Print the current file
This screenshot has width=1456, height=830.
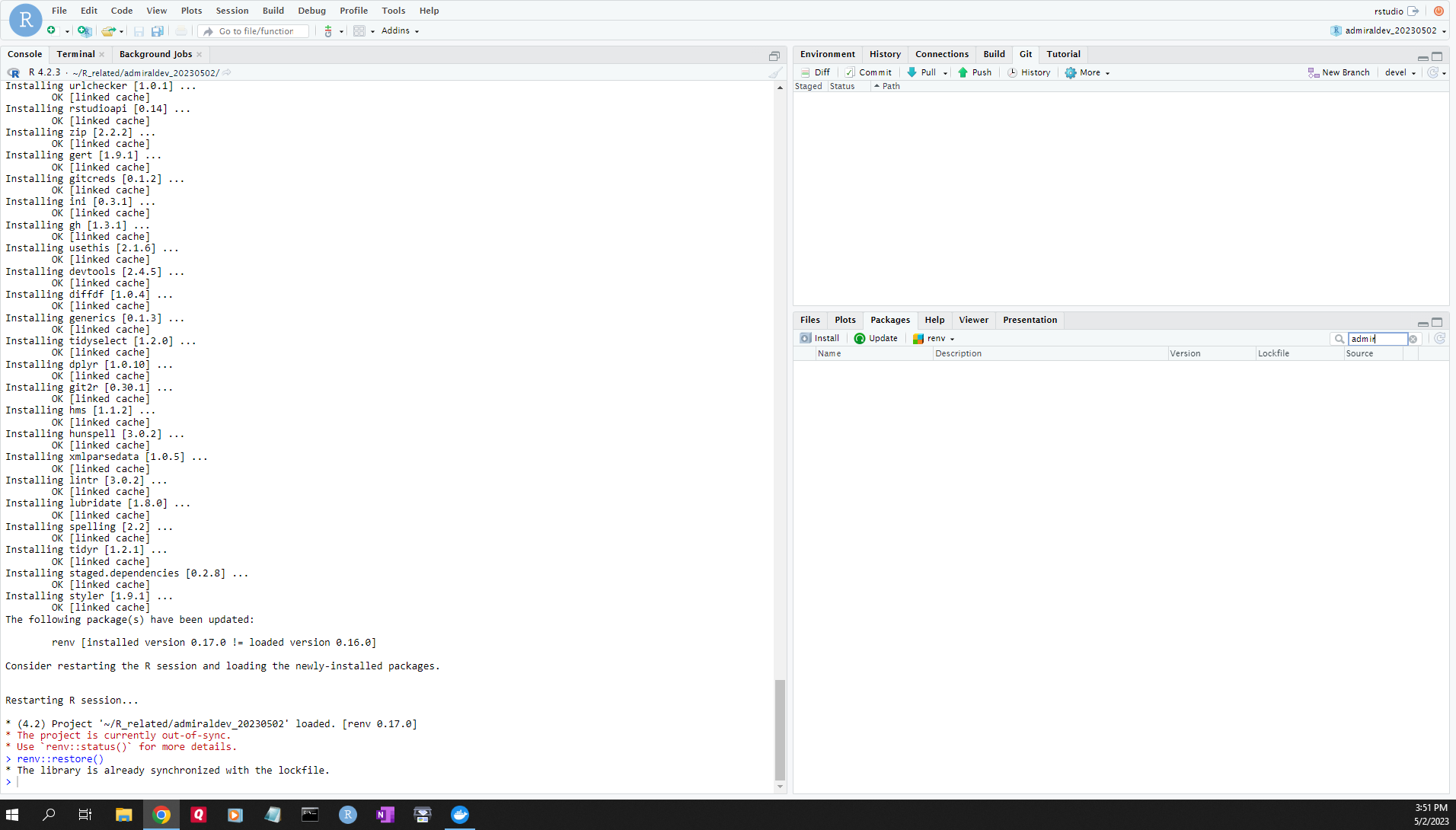(180, 31)
